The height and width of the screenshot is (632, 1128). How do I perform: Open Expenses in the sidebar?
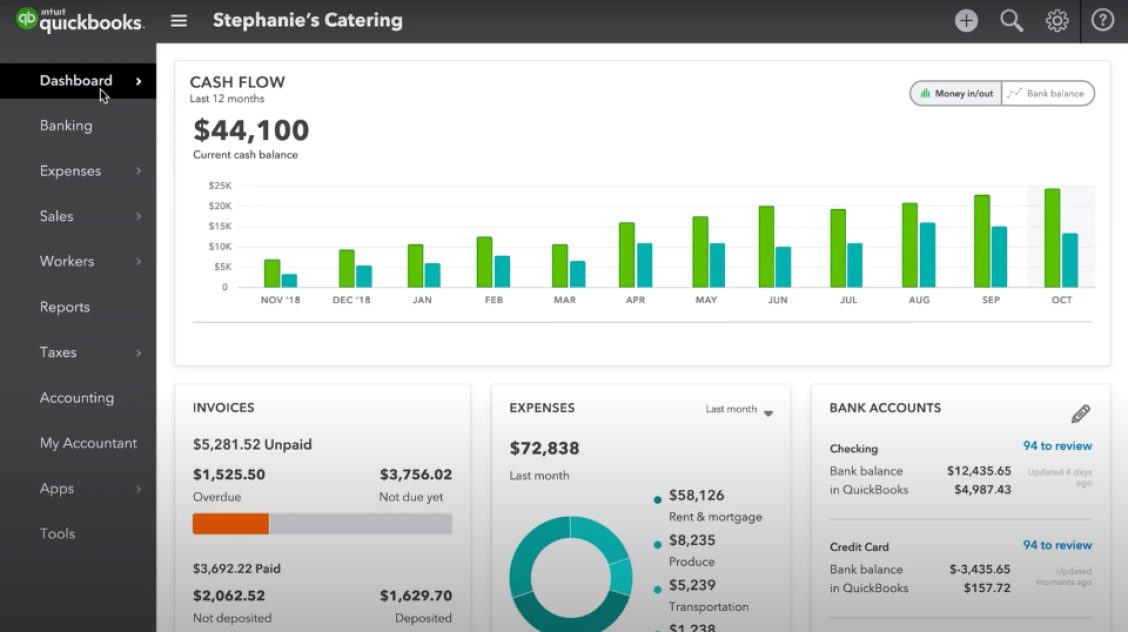click(70, 171)
